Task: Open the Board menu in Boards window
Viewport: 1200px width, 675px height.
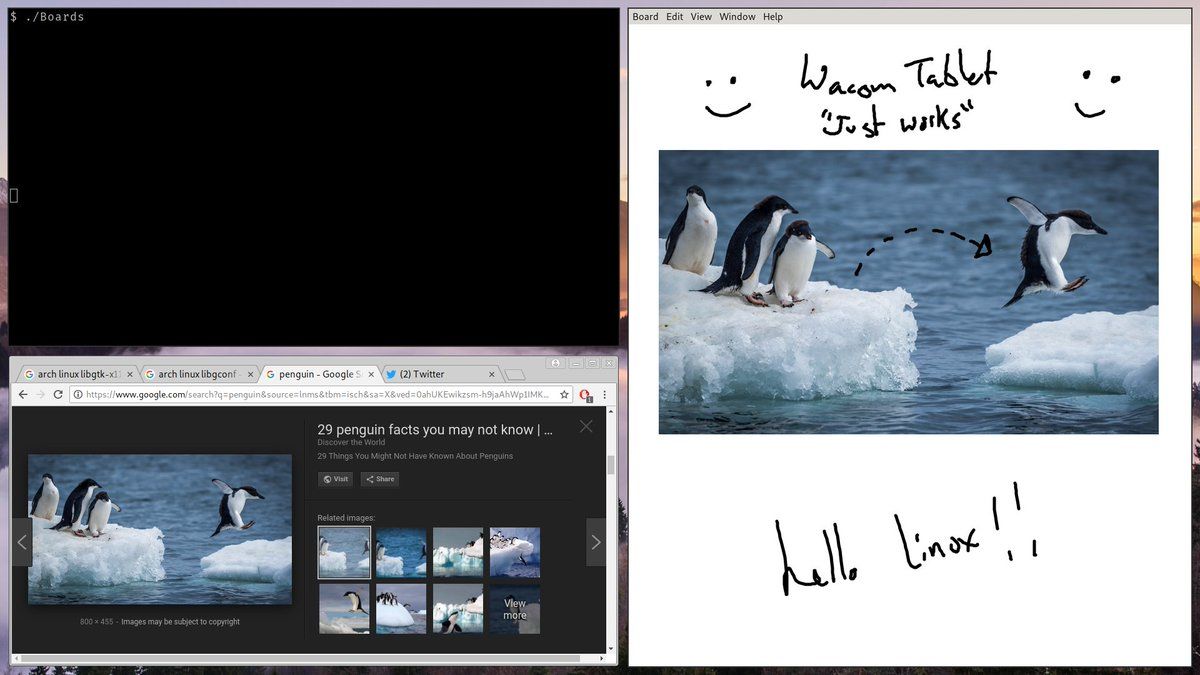Action: [645, 17]
